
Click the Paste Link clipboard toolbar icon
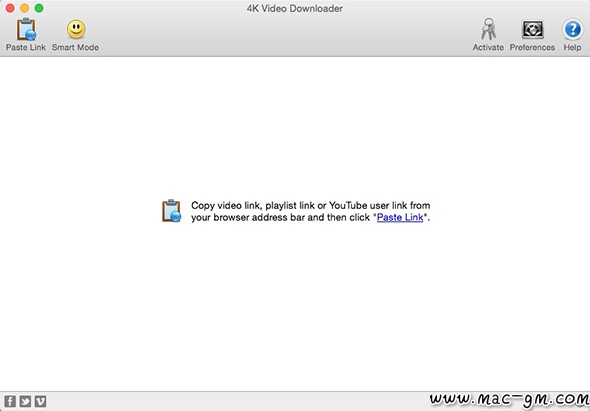[26, 29]
